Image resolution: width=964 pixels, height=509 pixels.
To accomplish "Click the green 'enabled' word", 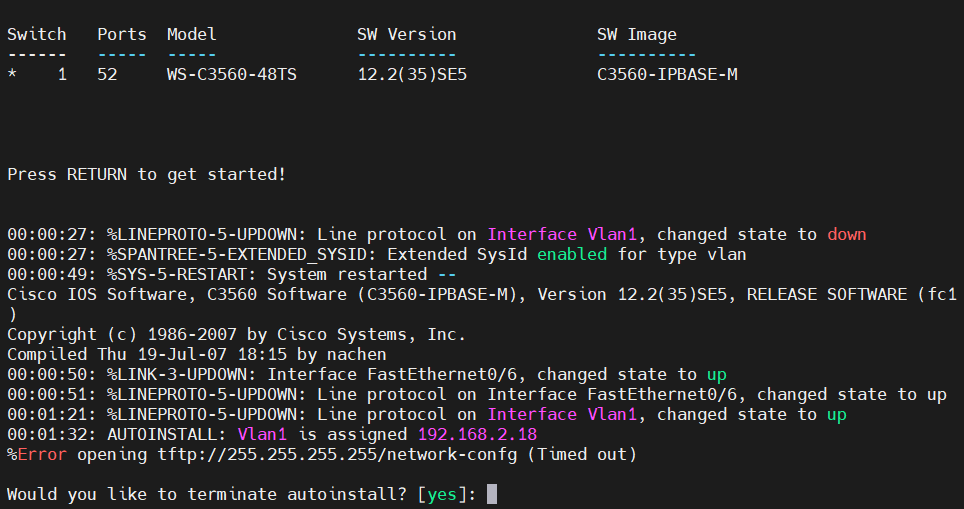I will tap(572, 254).
